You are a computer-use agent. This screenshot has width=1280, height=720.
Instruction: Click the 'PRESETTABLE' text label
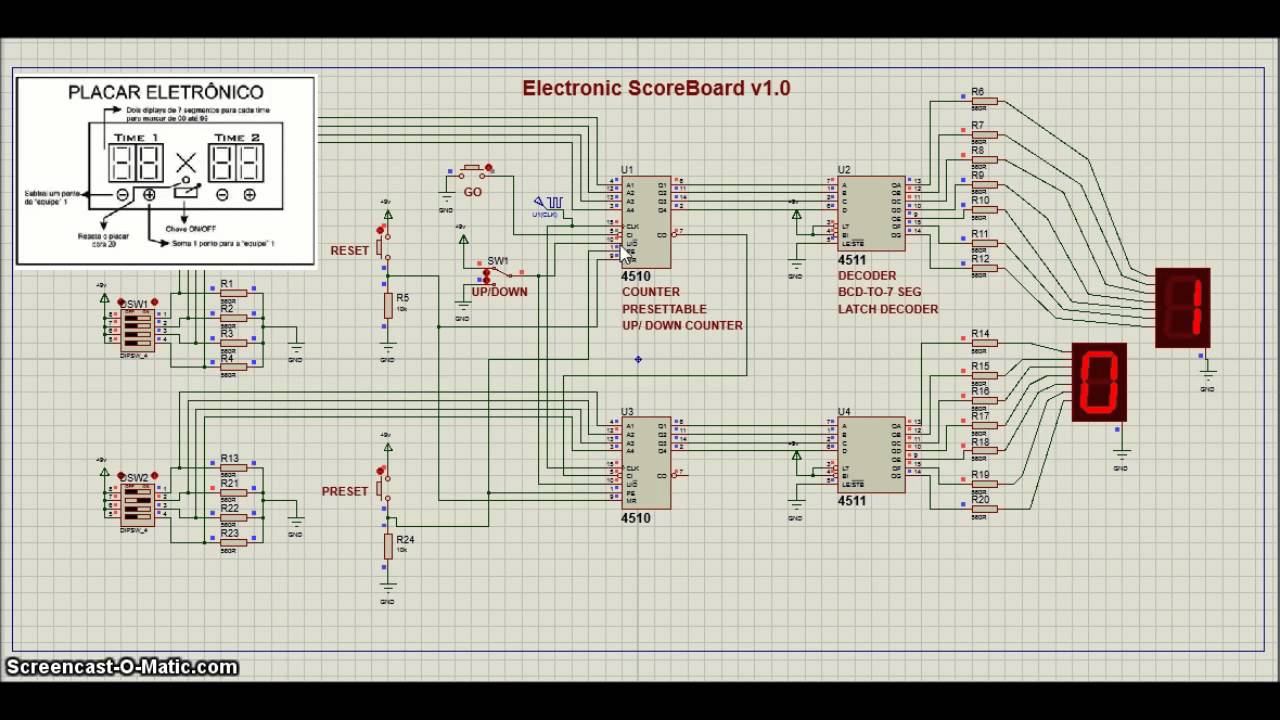coord(664,309)
